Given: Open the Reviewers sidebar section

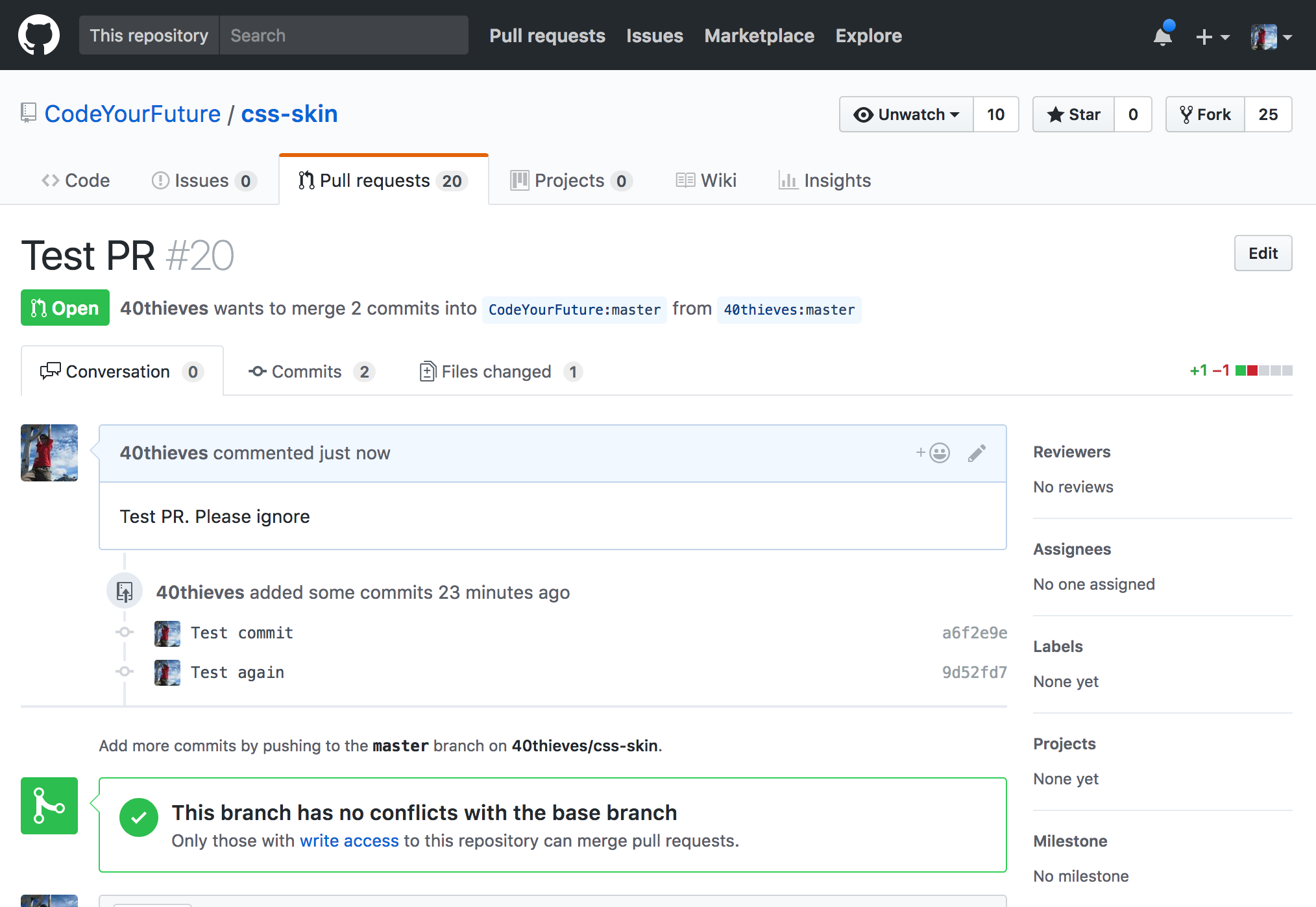Looking at the screenshot, I should [1072, 452].
